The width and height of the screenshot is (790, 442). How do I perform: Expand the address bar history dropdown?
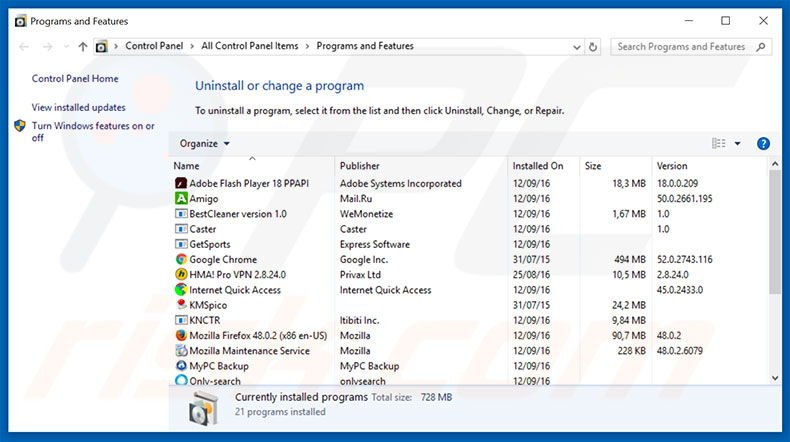coord(576,47)
